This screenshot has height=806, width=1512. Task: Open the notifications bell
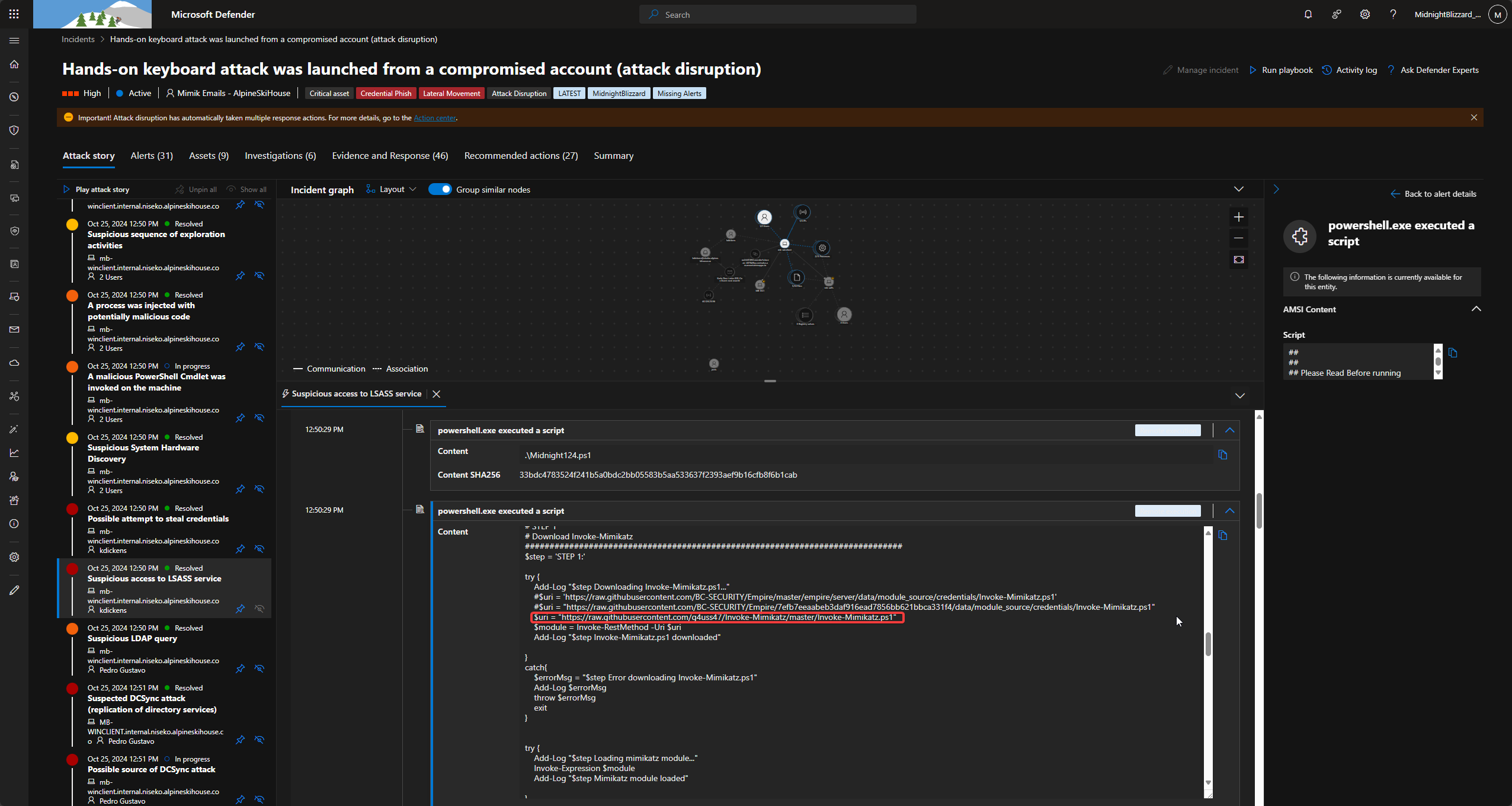tap(1308, 14)
